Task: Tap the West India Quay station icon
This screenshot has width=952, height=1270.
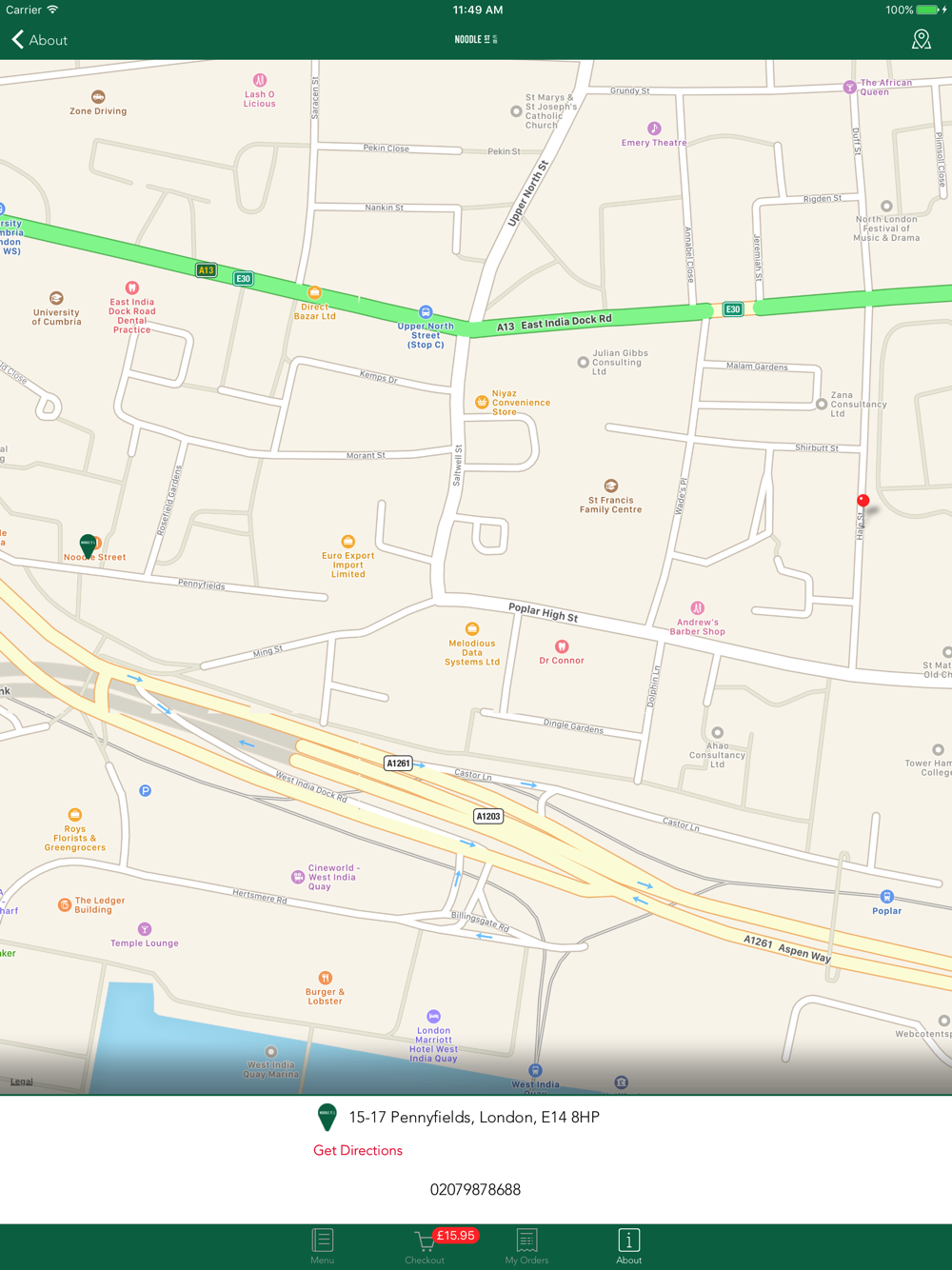Action: 535,1071
